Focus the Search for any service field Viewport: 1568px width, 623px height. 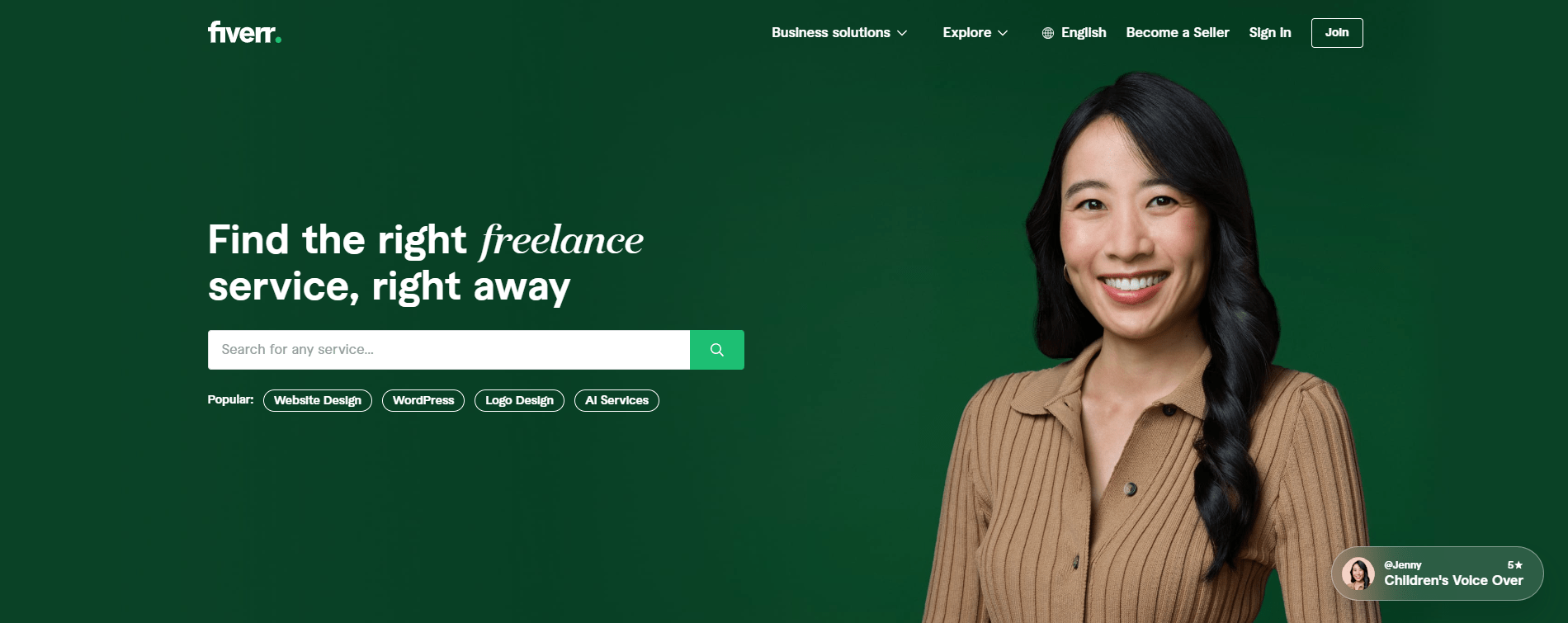point(449,350)
